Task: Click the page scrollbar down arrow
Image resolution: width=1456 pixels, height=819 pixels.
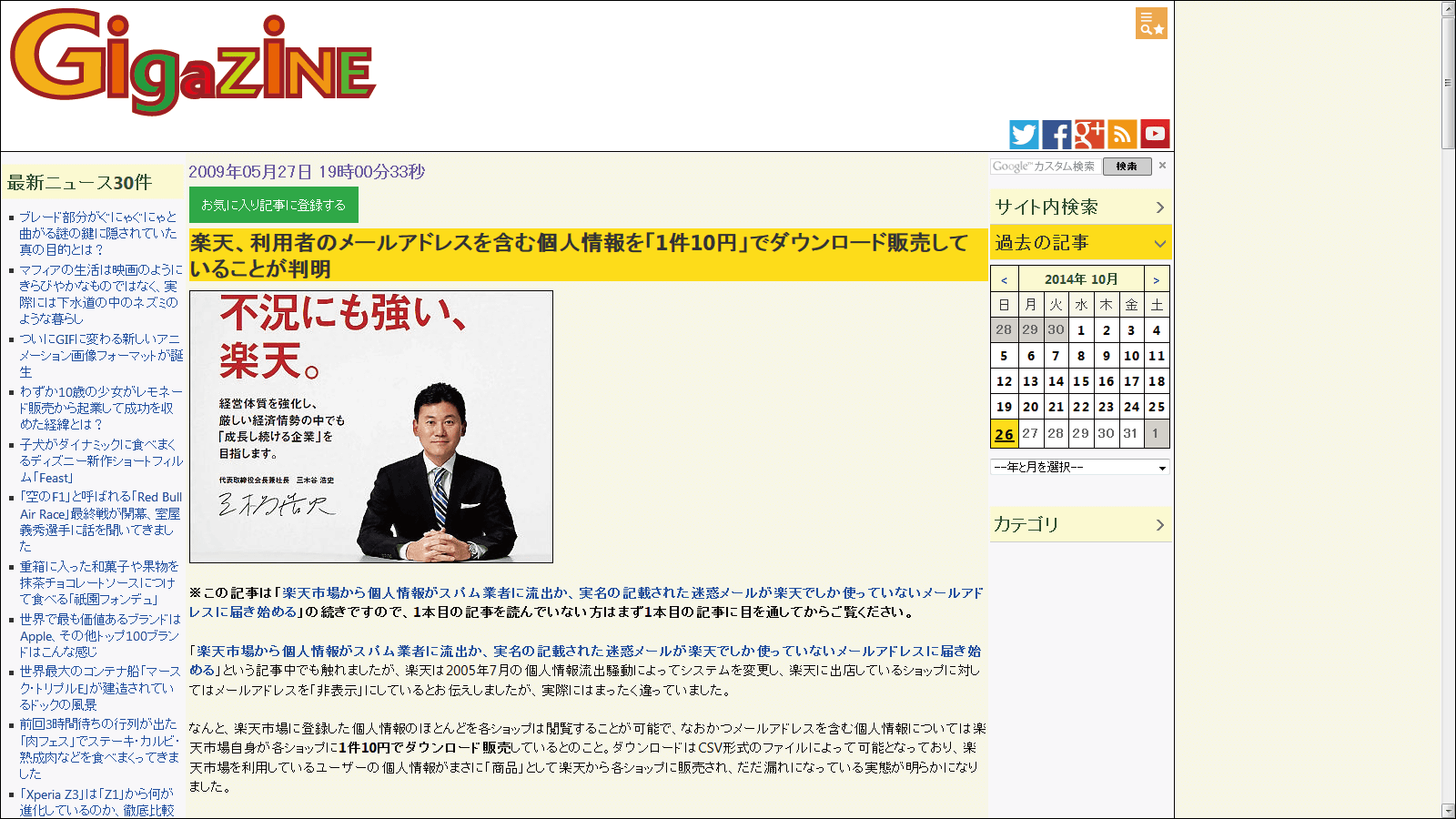Action: coord(1449,811)
